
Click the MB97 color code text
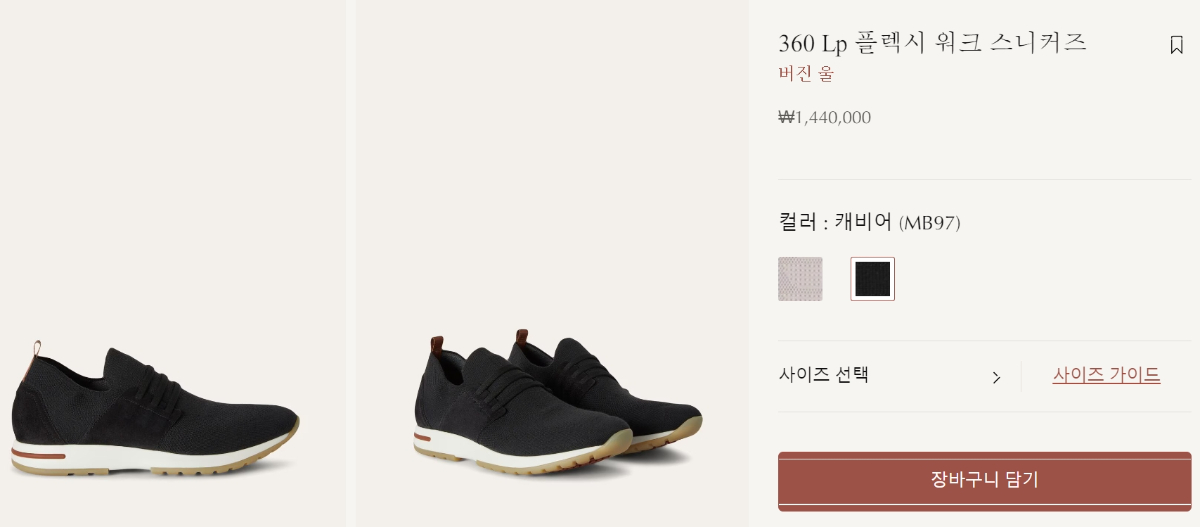click(x=930, y=224)
